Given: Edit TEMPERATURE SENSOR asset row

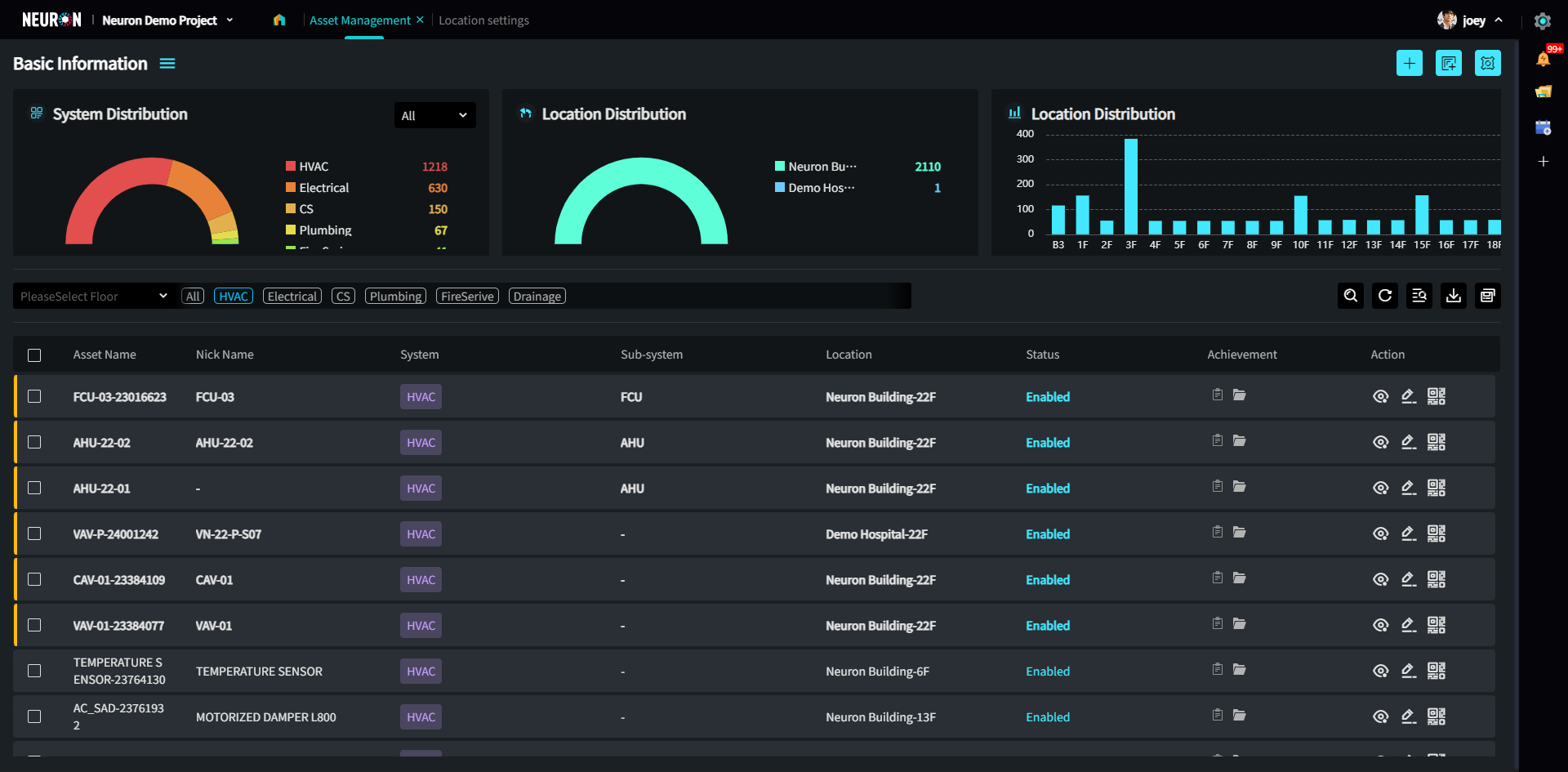Looking at the screenshot, I should pos(1409,671).
